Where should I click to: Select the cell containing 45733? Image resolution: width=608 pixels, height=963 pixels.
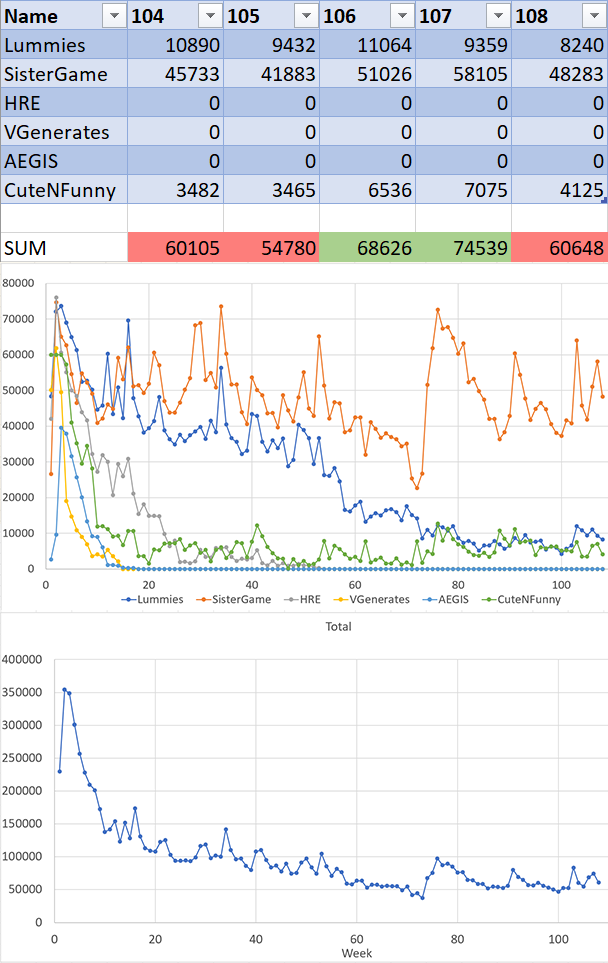(x=176, y=74)
